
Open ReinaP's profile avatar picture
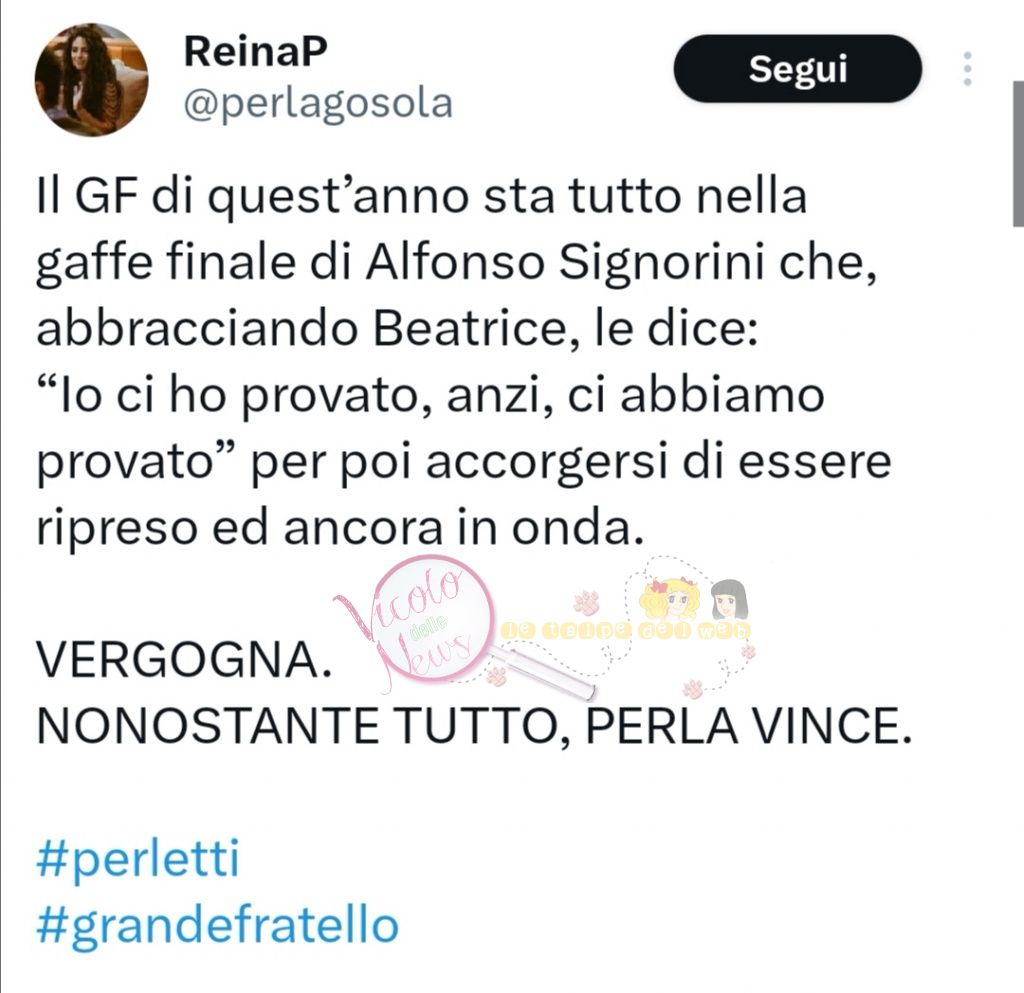91,80
